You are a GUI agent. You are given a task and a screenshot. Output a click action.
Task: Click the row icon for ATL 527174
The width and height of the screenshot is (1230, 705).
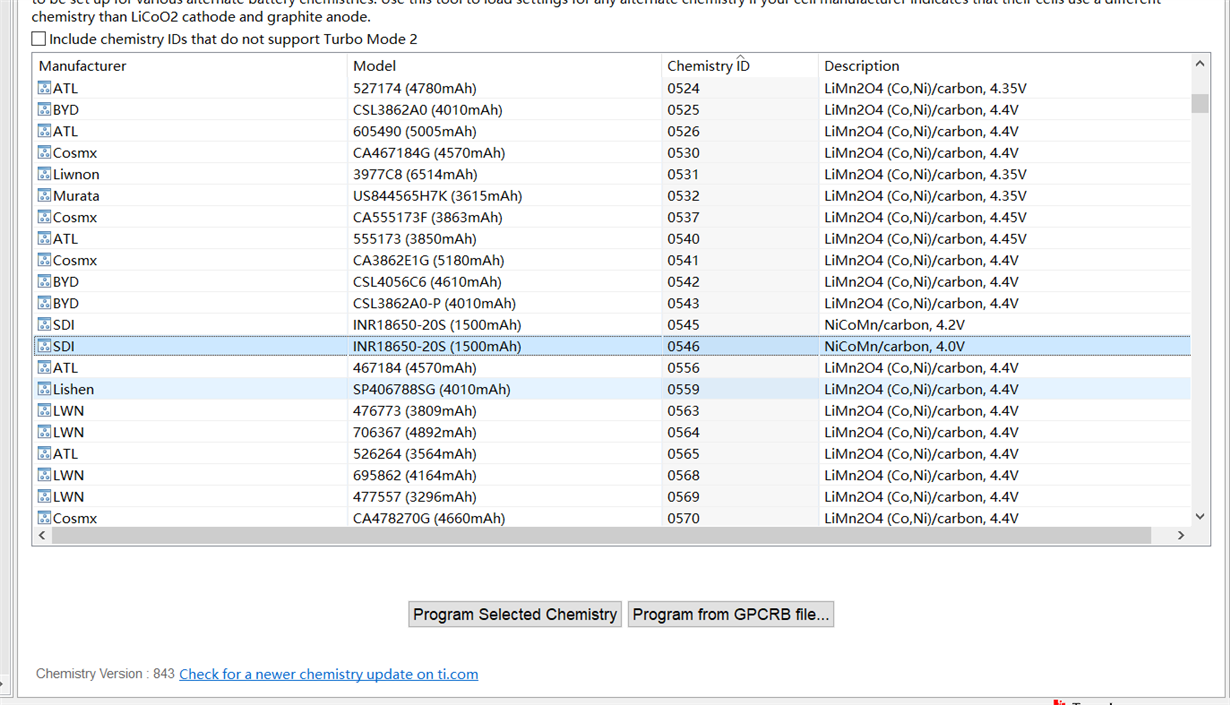click(x=44, y=88)
